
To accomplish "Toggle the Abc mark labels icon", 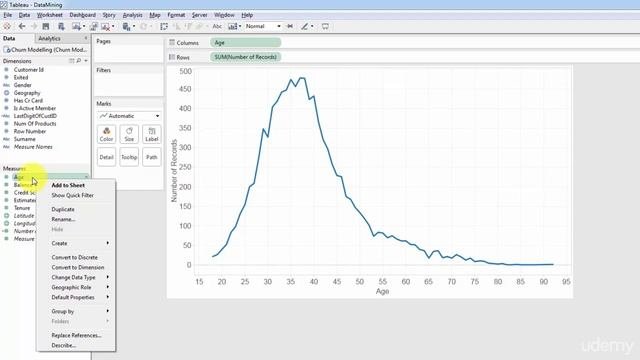I will coord(217,26).
